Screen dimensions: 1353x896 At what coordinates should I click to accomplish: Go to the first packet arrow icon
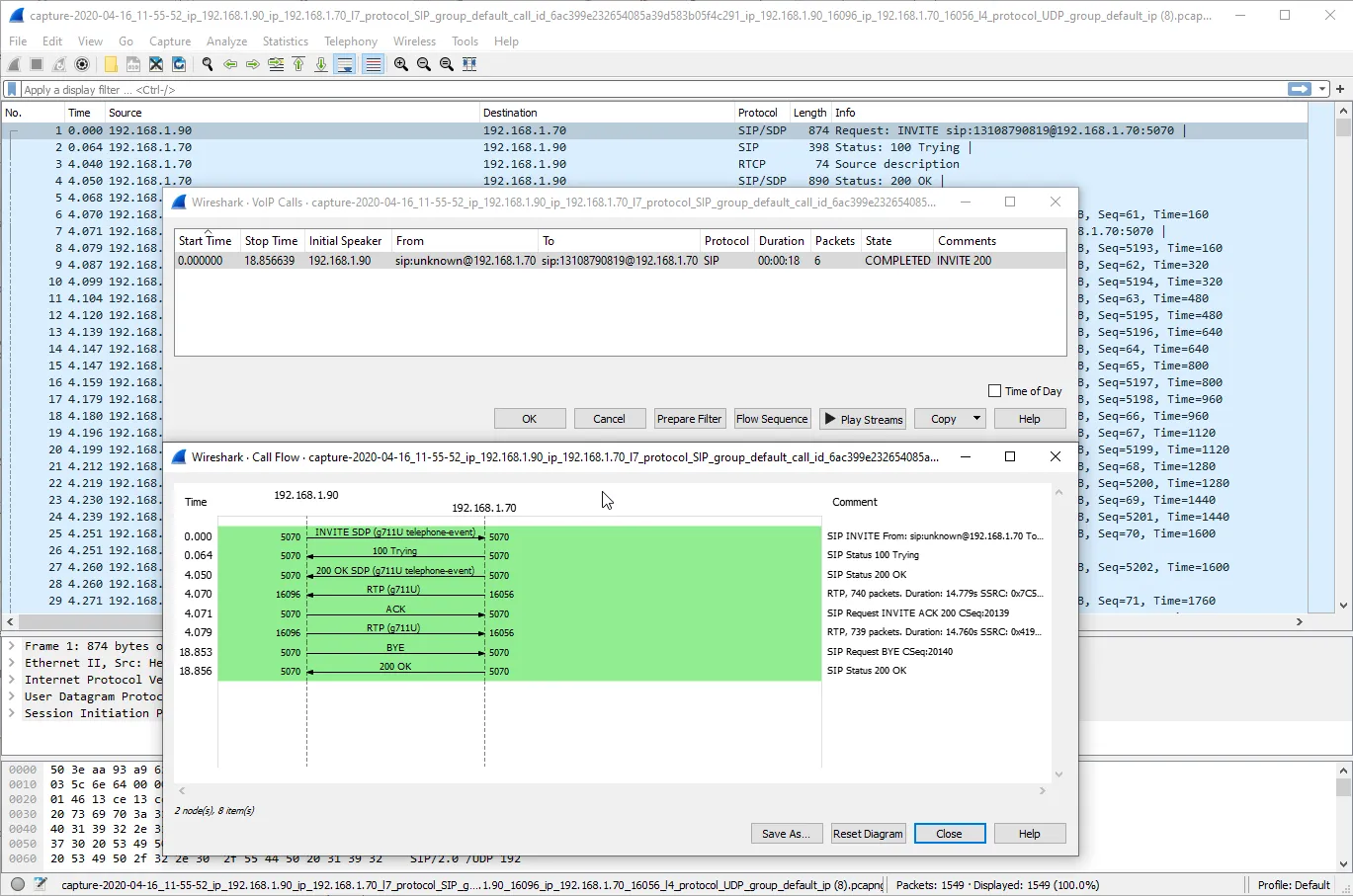[298, 64]
